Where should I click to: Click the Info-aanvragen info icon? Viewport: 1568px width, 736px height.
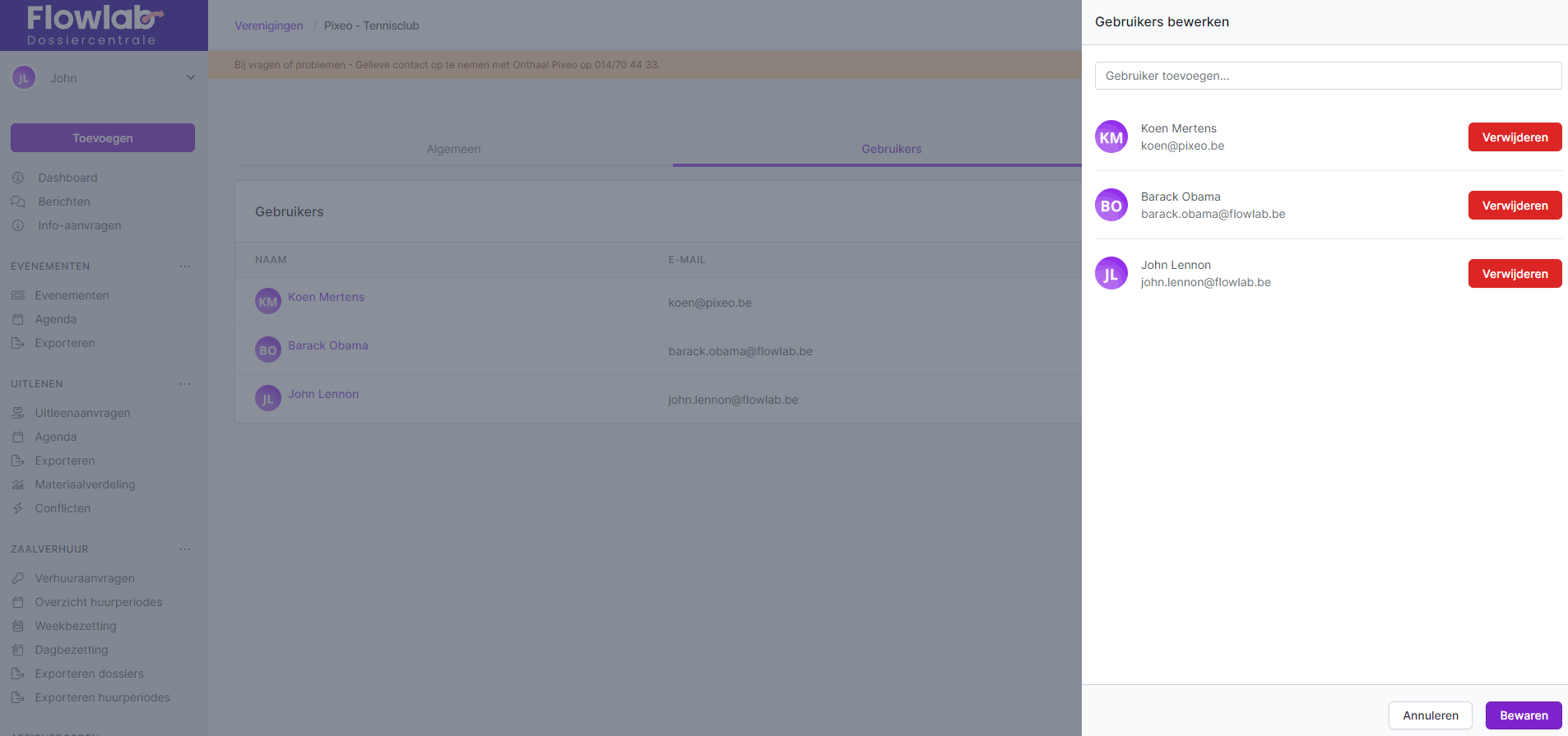coord(18,225)
